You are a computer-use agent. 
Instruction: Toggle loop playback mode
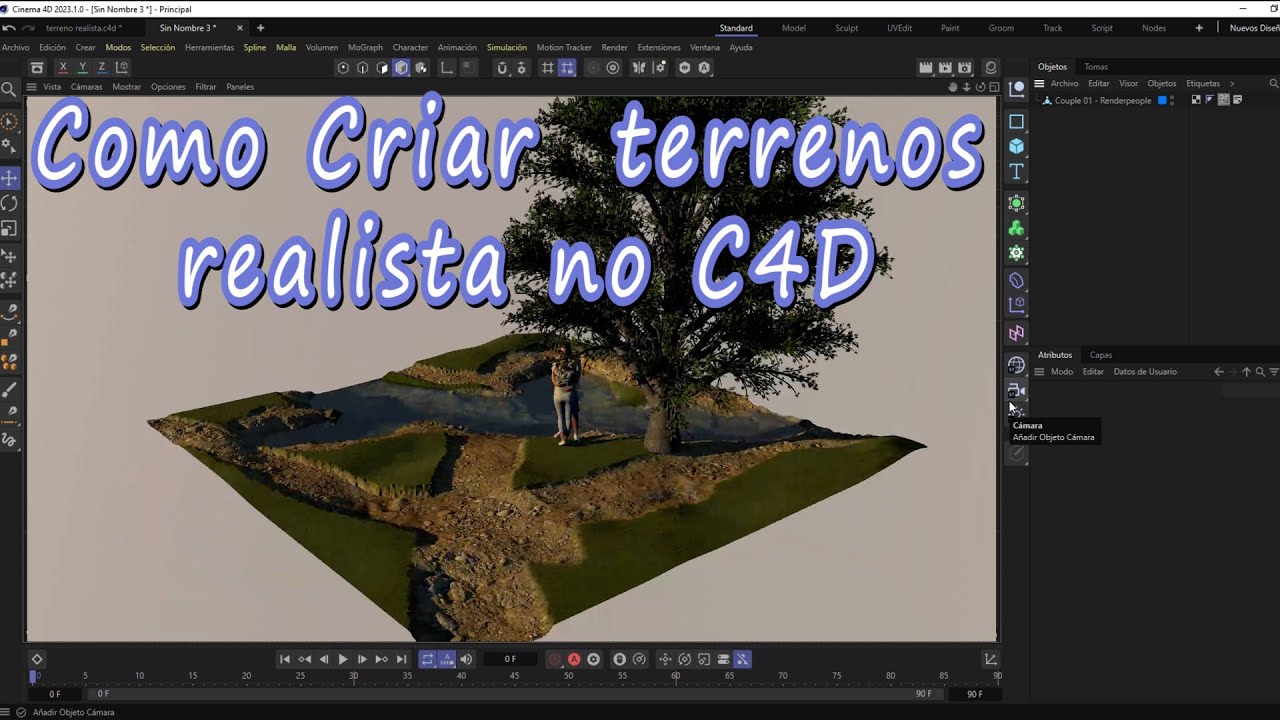click(427, 659)
